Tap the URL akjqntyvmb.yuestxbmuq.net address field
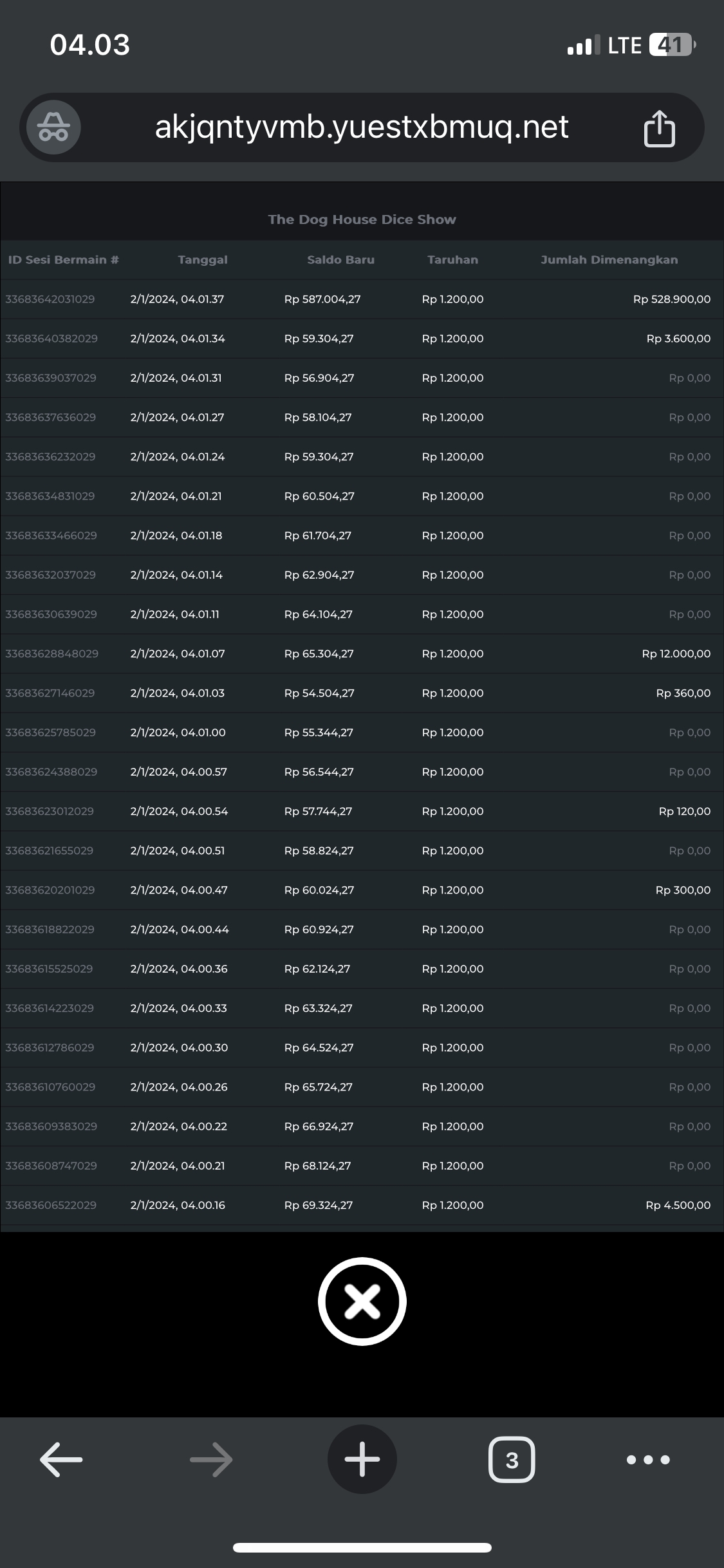Image resolution: width=724 pixels, height=1568 pixels. (362, 127)
